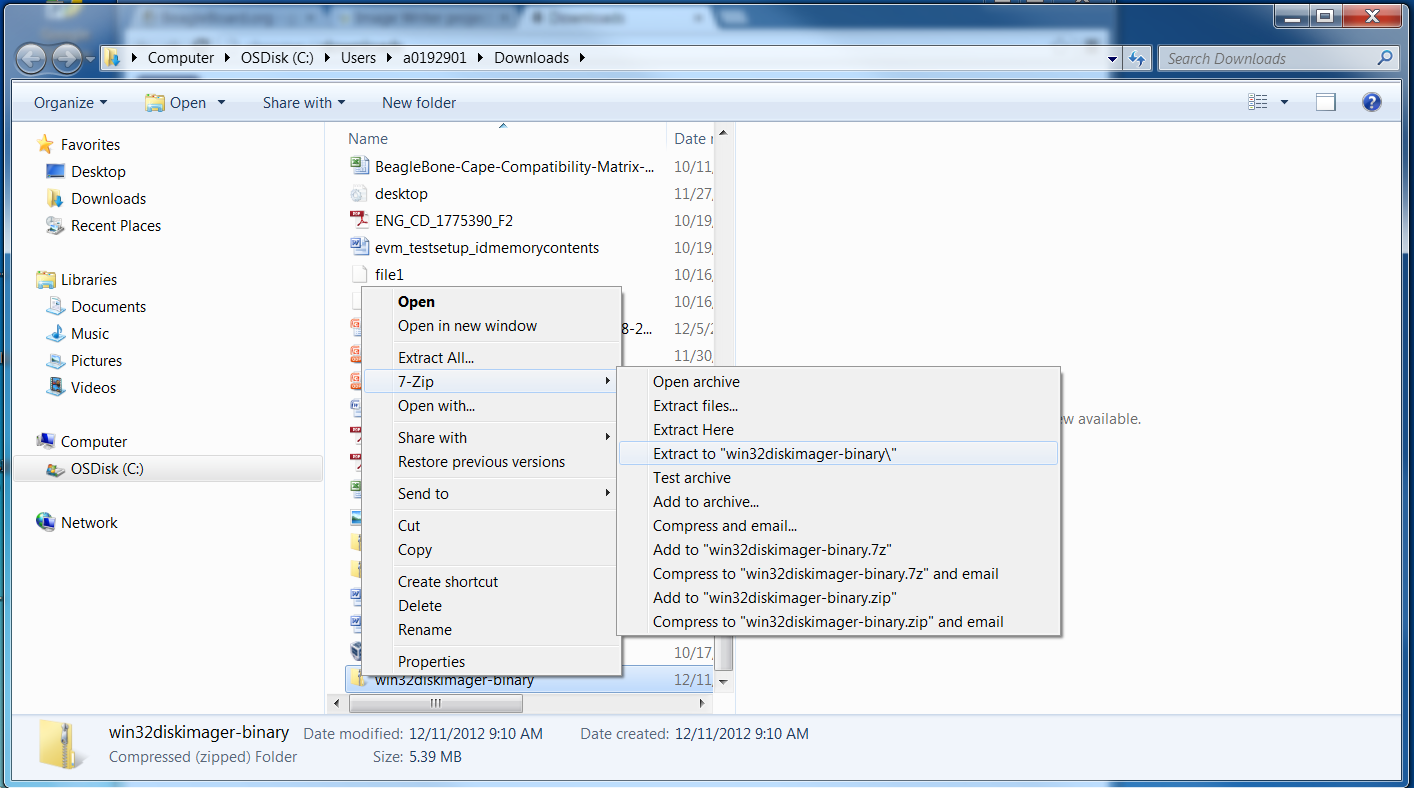The image size is (1414, 788).
Task: Select Extract to "win32diskimager-binary\" option
Action: pyautogui.click(x=775, y=454)
